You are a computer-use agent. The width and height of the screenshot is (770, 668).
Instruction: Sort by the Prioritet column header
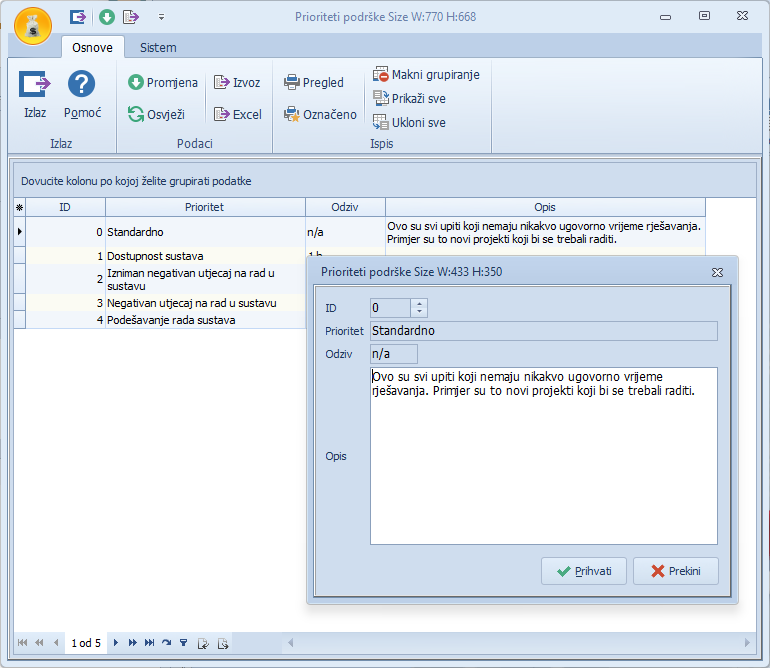click(x=204, y=207)
